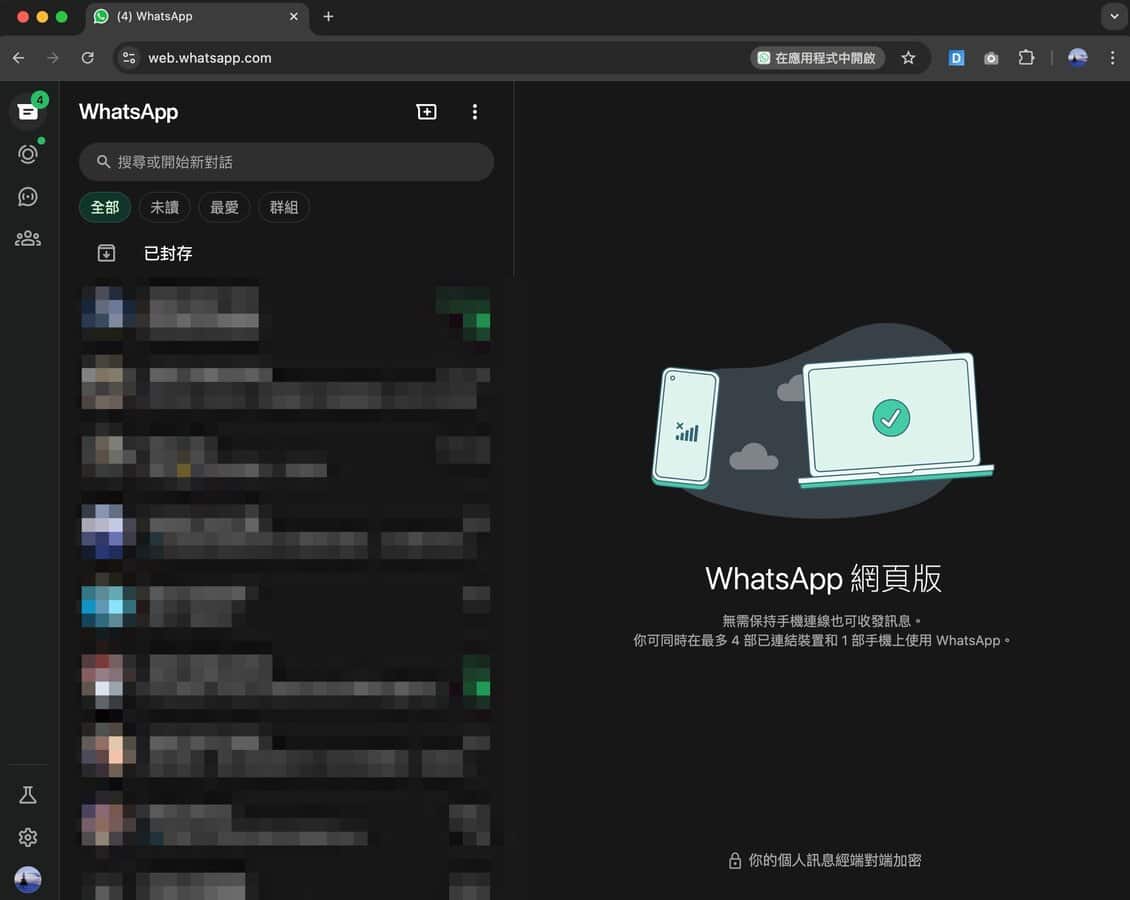Open the Settings gear icon
This screenshot has width=1130, height=900.
pos(28,837)
